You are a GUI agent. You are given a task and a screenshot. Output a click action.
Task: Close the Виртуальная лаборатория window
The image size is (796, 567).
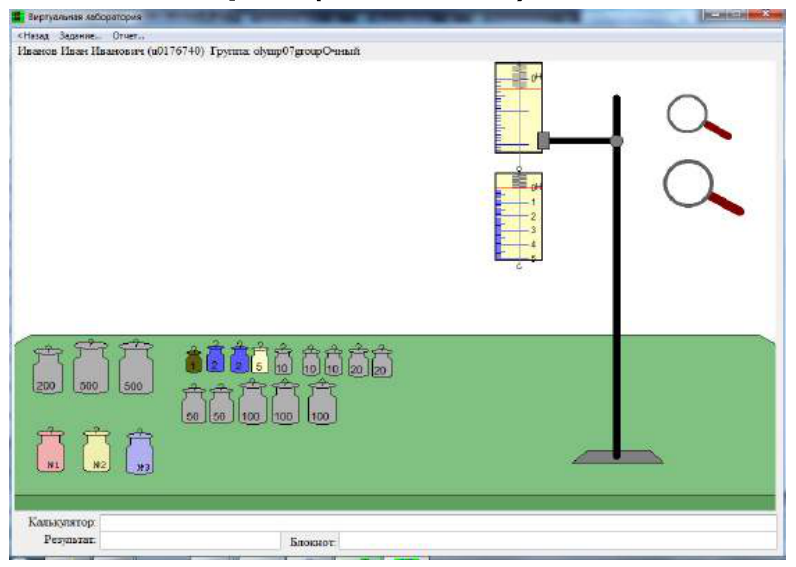coord(766,15)
